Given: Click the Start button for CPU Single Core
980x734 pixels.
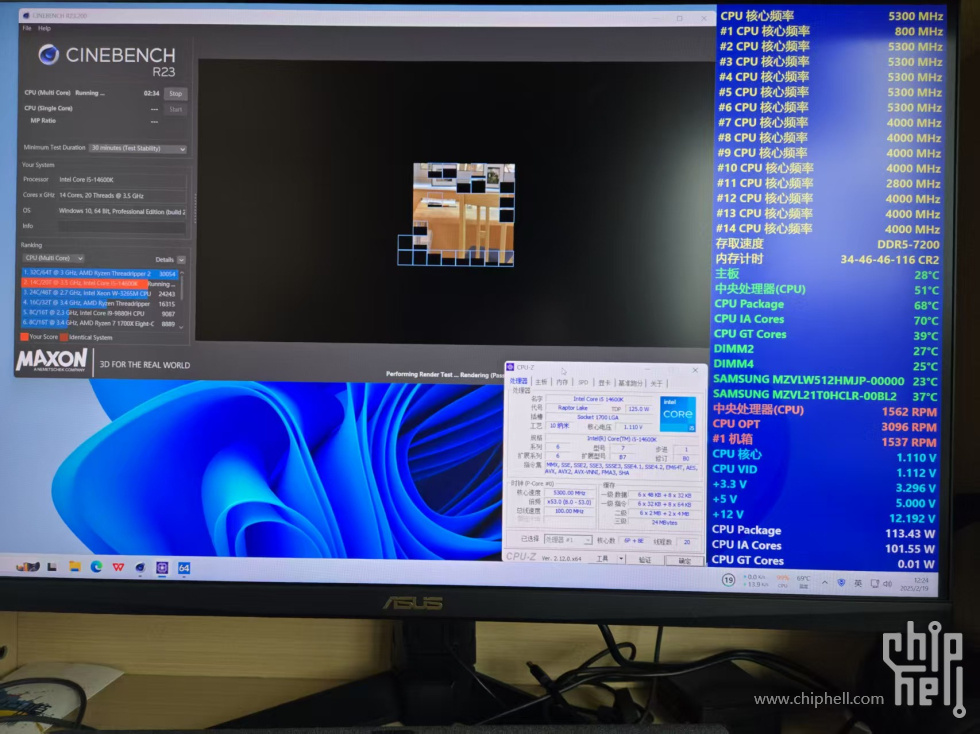Looking at the screenshot, I should pos(176,109).
